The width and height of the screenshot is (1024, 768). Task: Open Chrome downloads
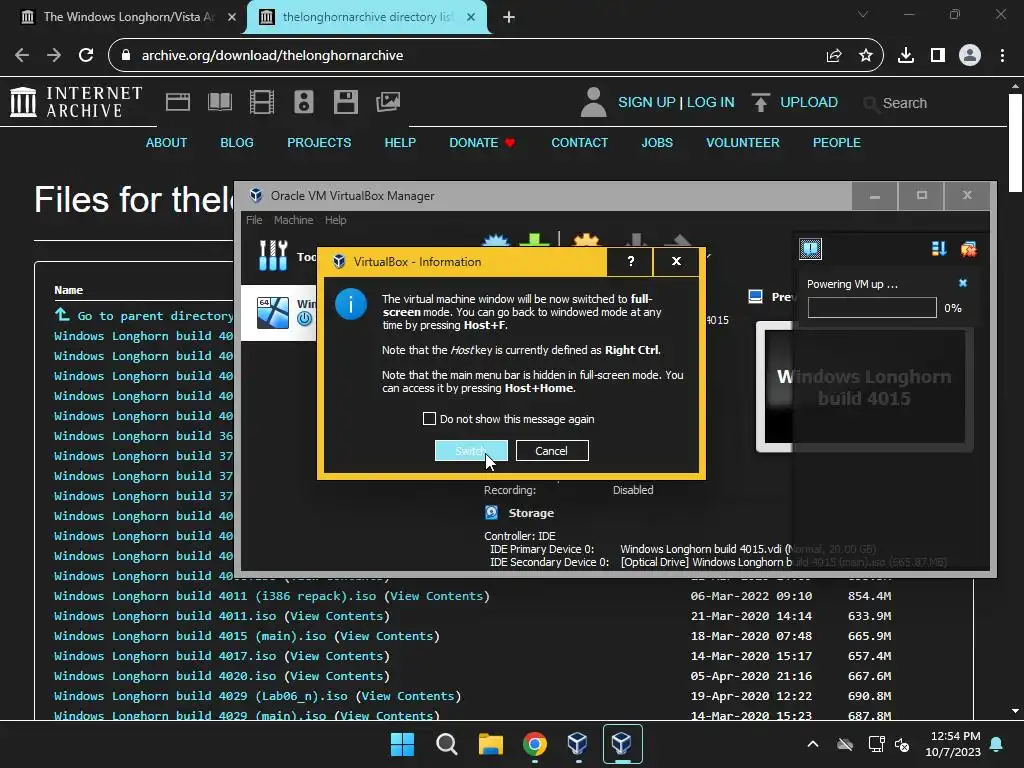point(906,56)
